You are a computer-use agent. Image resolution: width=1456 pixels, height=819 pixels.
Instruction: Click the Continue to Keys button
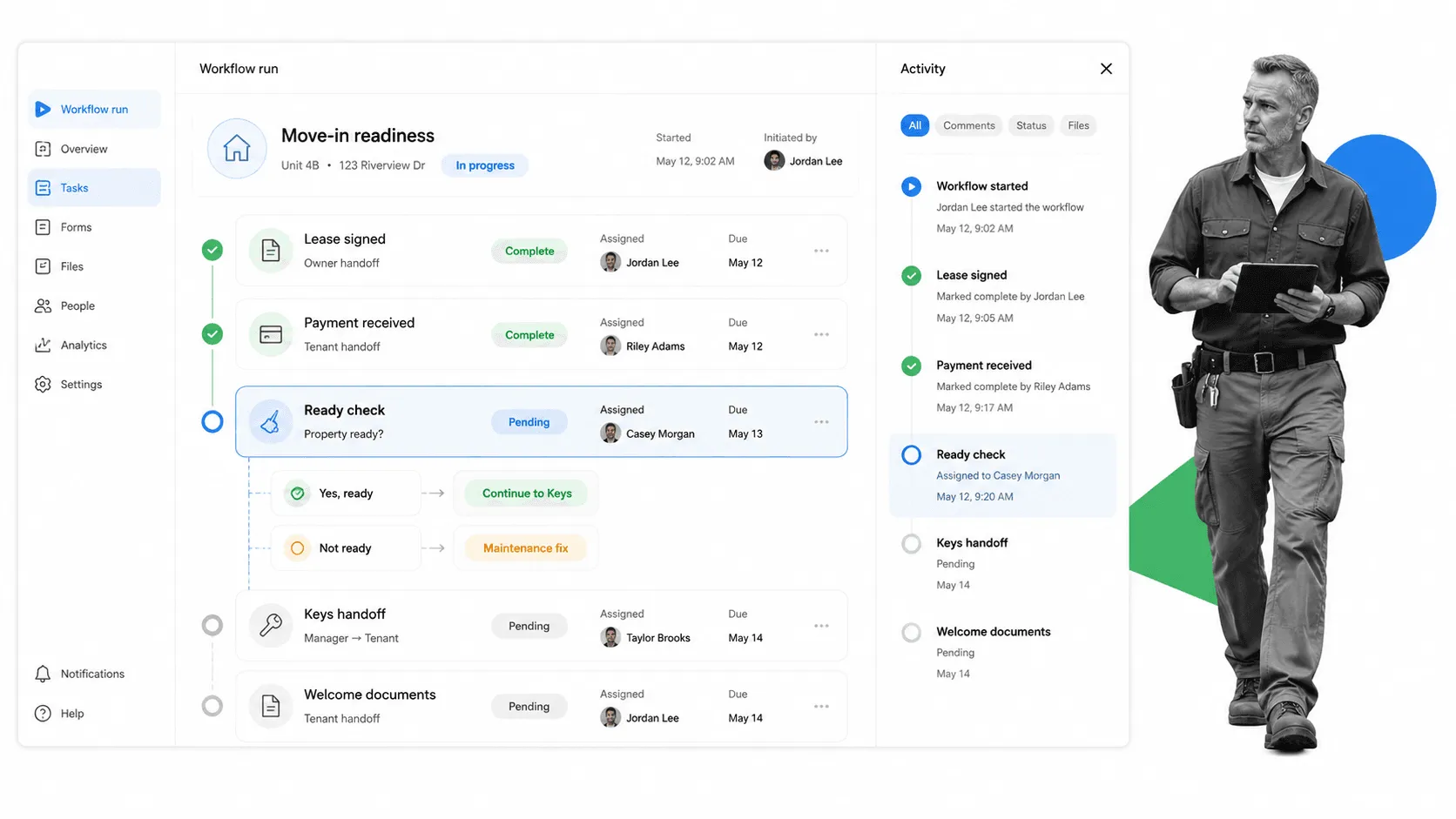[527, 493]
